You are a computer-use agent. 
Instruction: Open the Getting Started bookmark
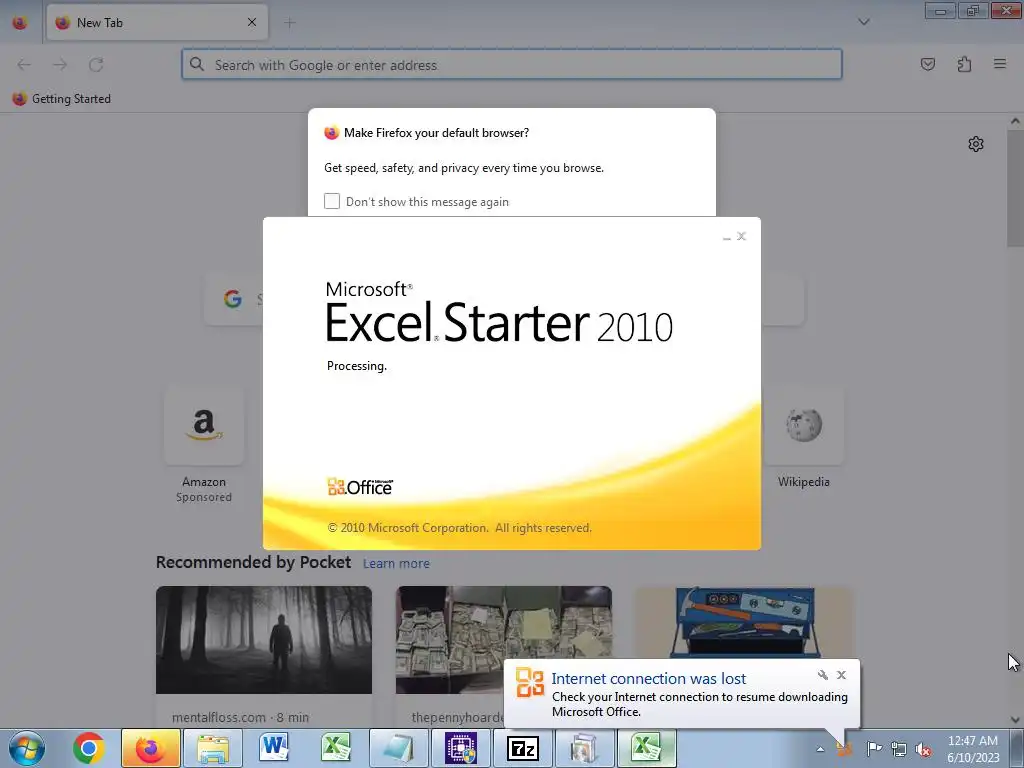(x=62, y=99)
